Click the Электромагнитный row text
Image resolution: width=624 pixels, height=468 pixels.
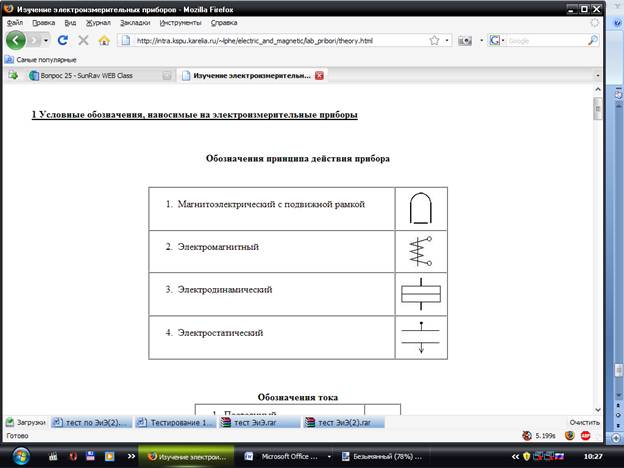click(218, 247)
